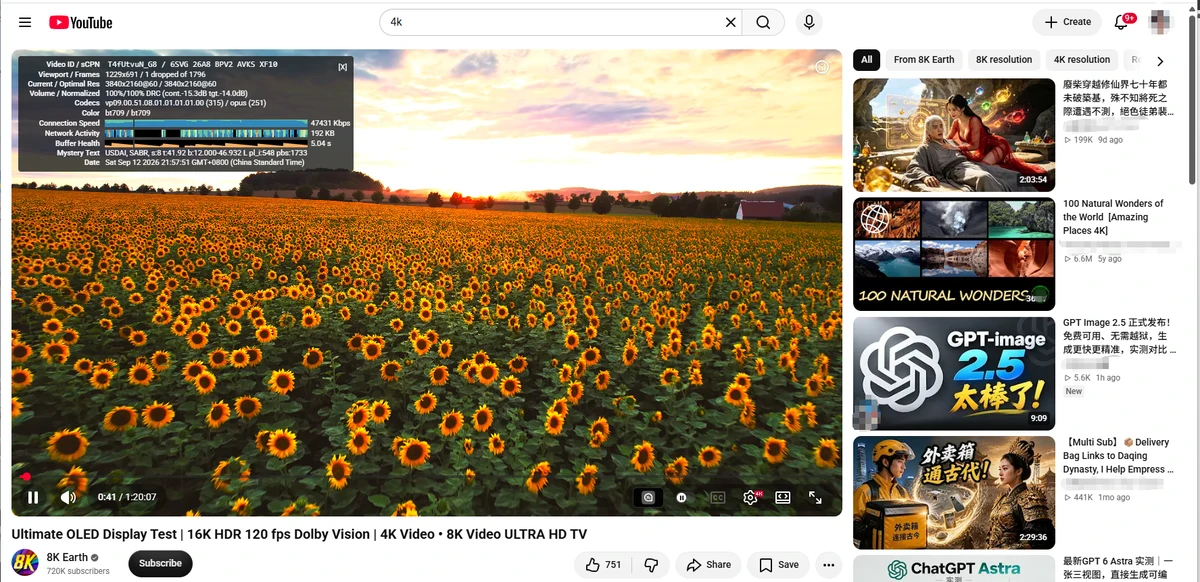Click the Create button

[1068, 22]
